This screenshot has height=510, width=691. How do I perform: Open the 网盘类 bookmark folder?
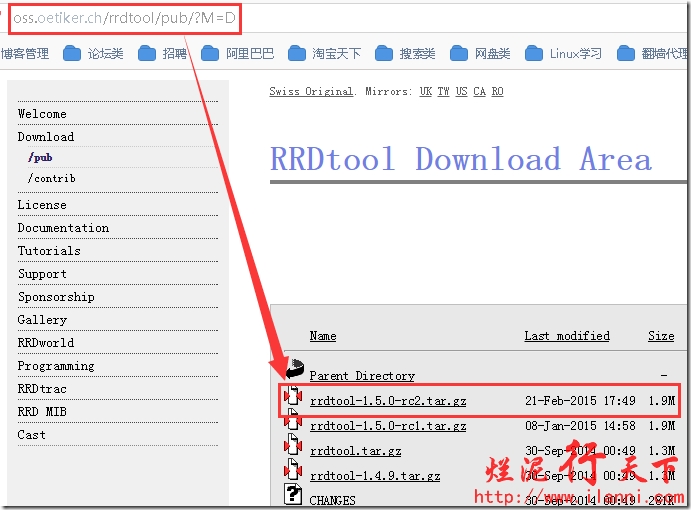coord(480,54)
